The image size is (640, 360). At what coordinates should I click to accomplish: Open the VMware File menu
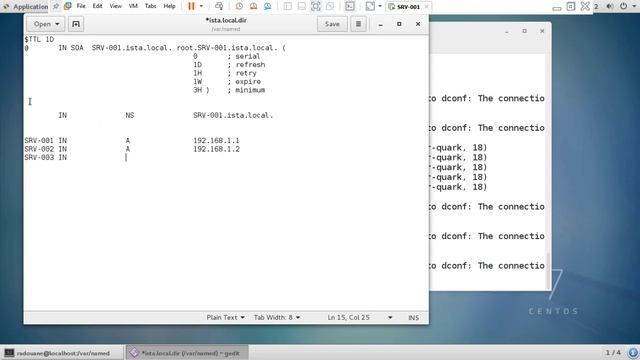(81, 6)
